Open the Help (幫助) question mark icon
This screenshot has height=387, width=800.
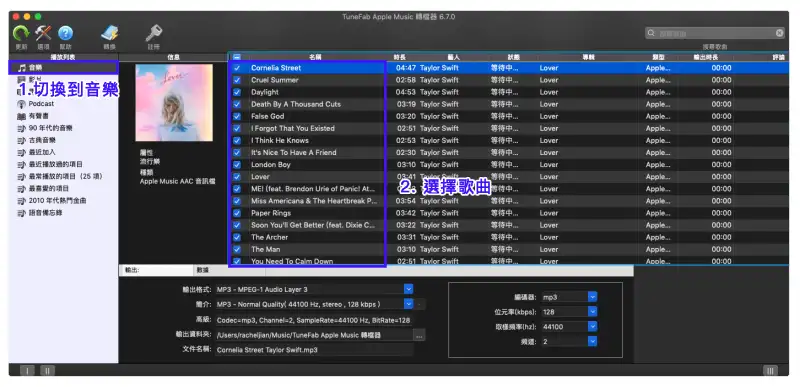[x=65, y=34]
